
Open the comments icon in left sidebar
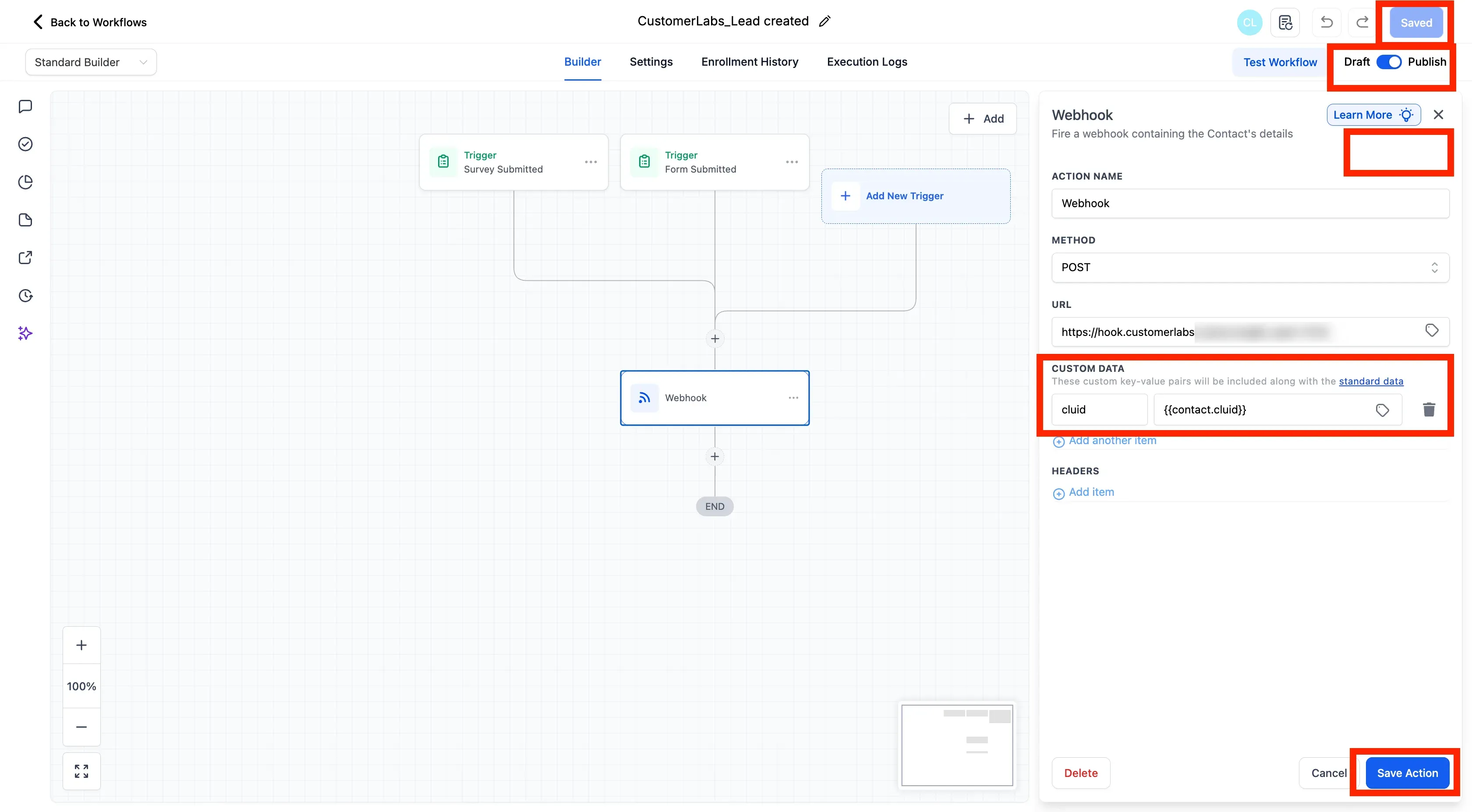pos(25,106)
